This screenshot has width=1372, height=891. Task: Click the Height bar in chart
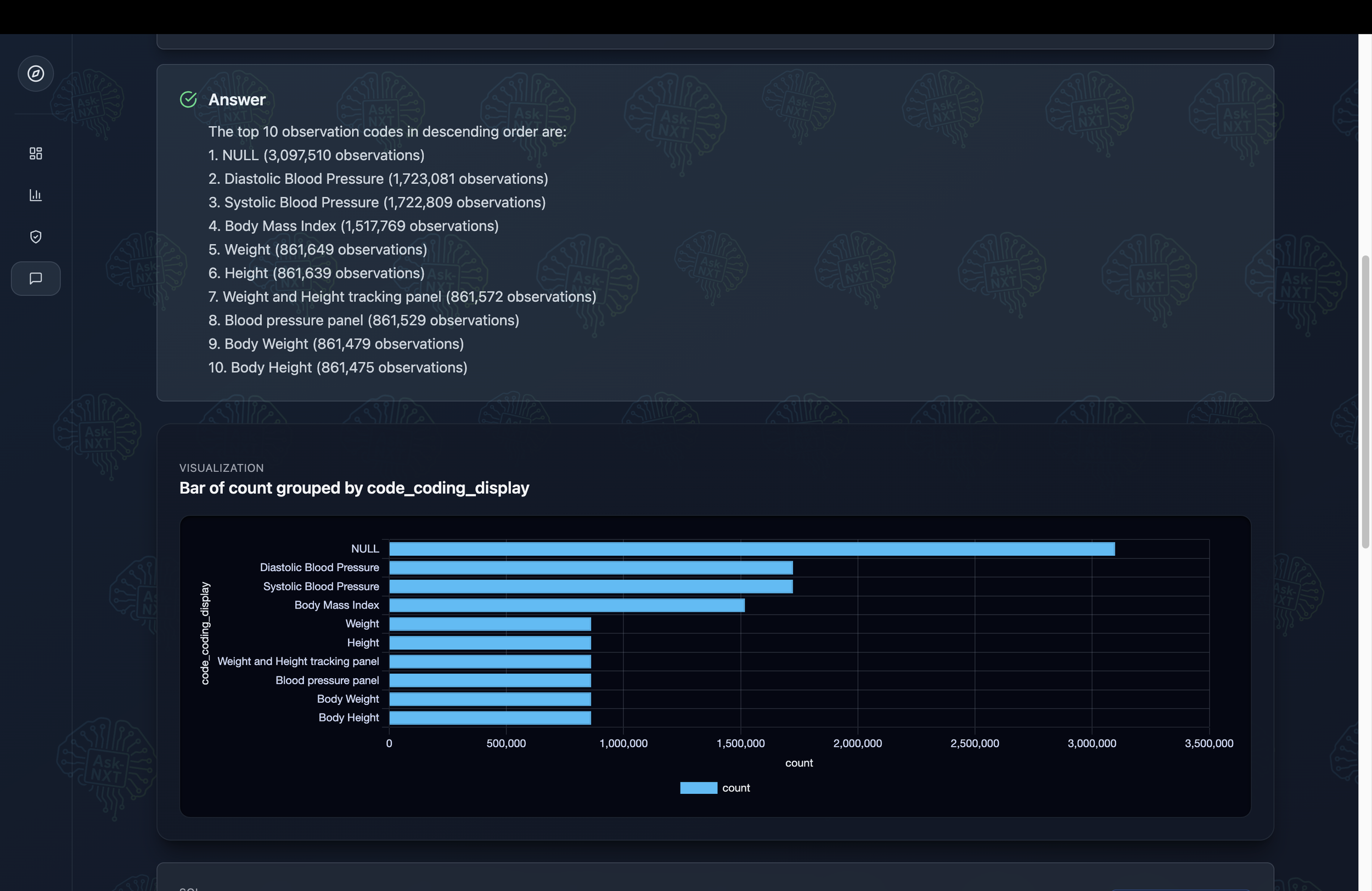tap(490, 642)
